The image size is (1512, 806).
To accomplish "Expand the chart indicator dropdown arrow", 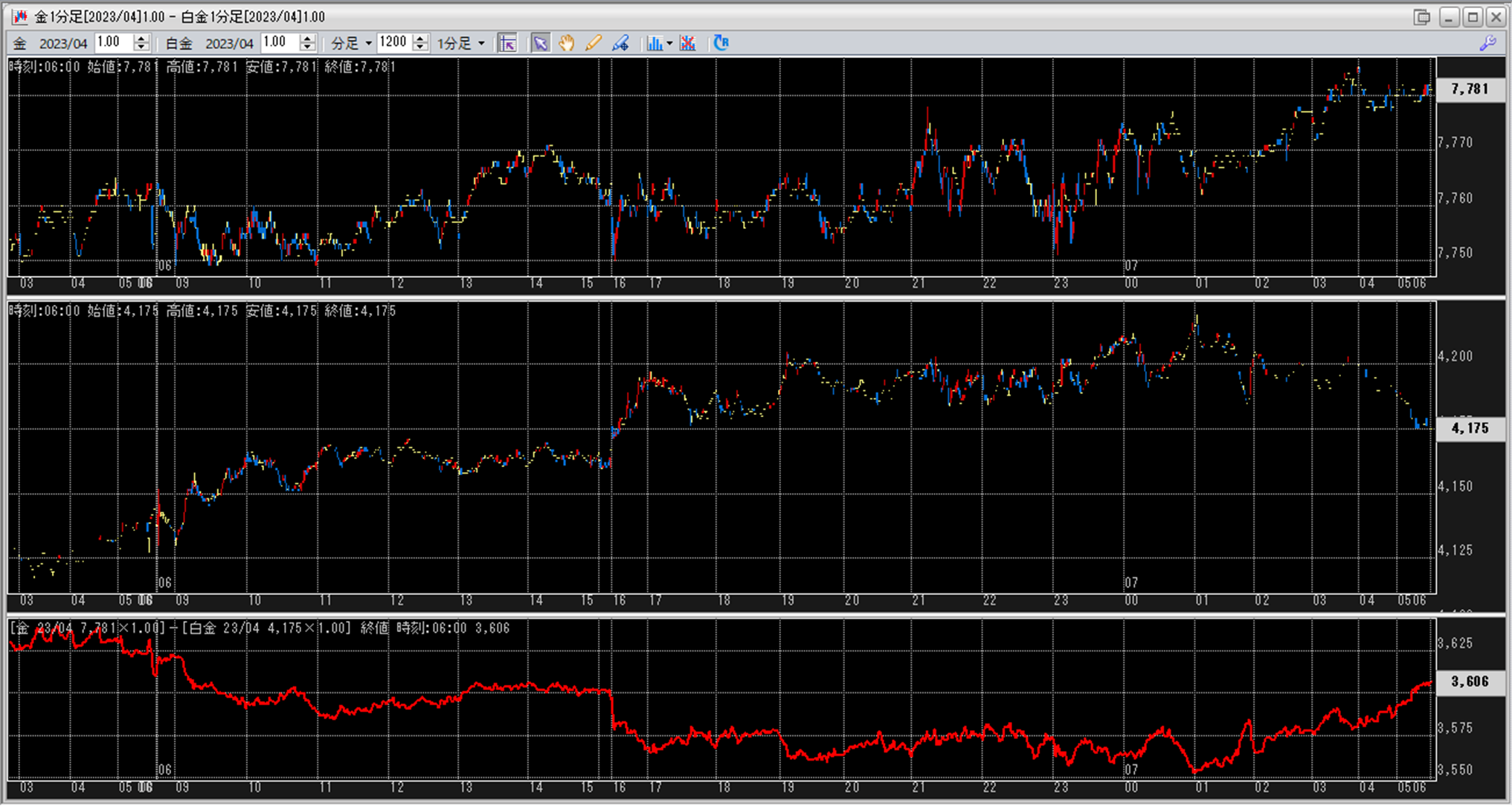I will [x=669, y=43].
